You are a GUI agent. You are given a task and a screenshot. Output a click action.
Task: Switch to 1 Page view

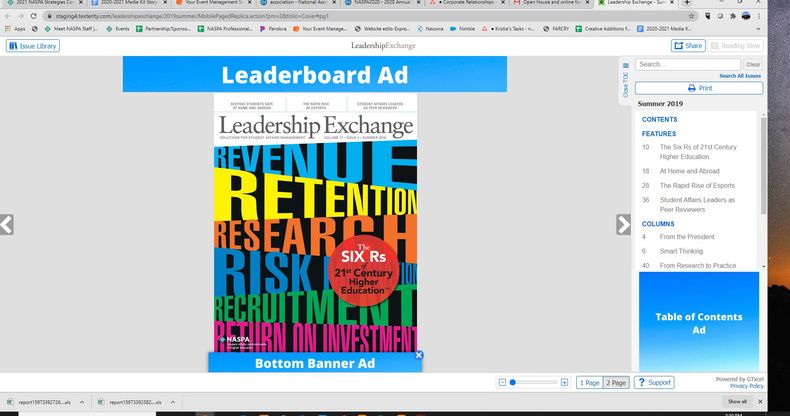(x=589, y=383)
